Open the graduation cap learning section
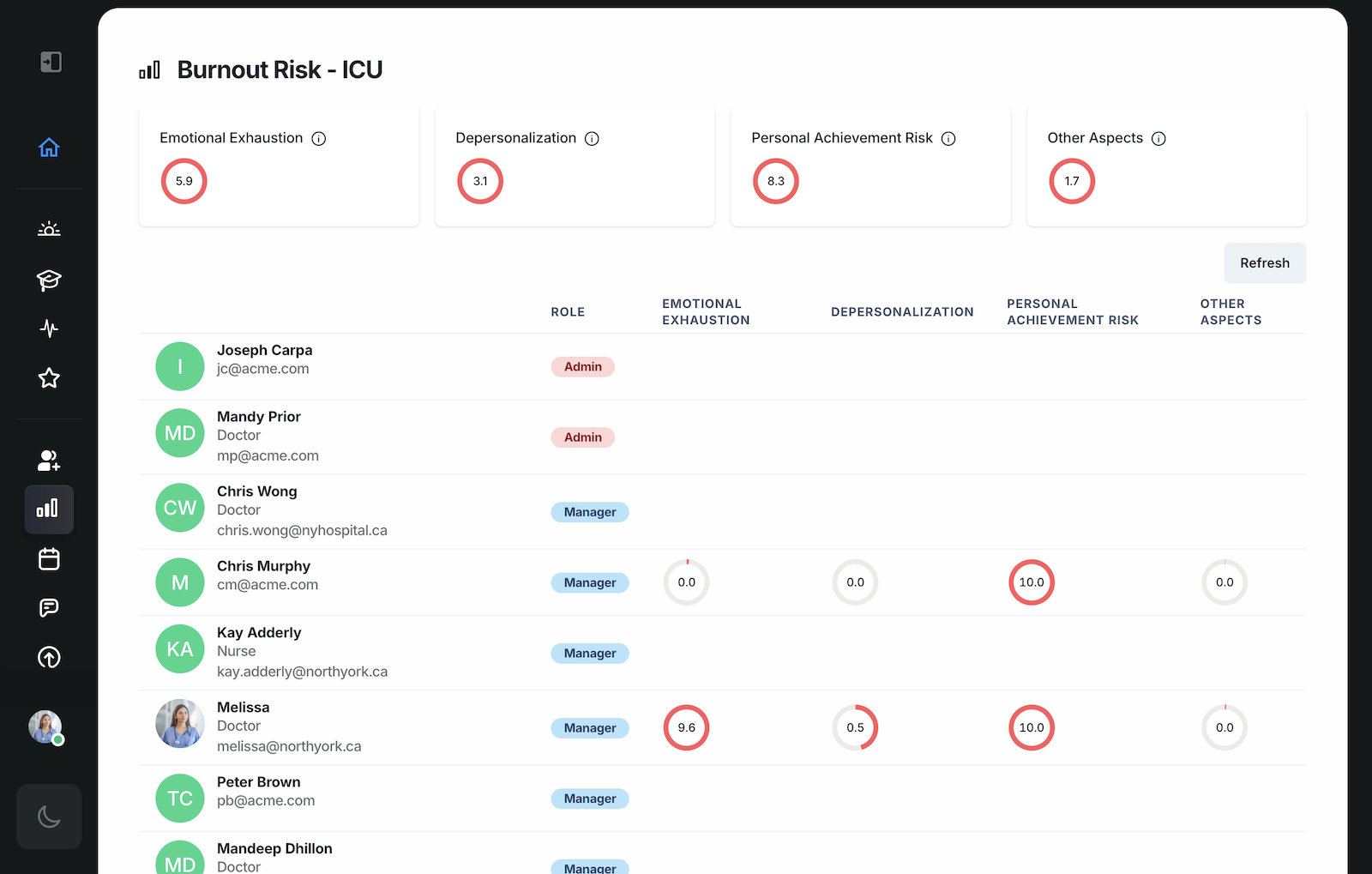1372x874 pixels. (49, 280)
